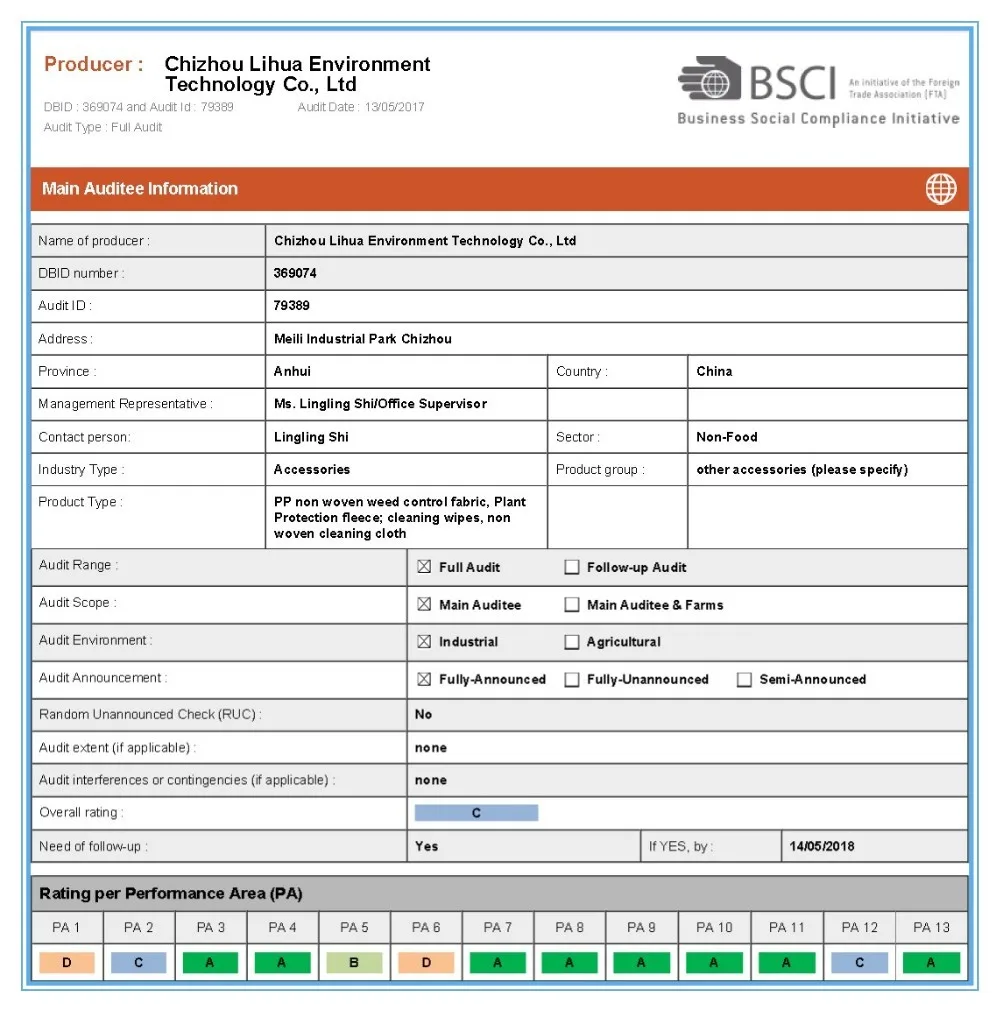Uncheck the Full Audit checkbox
This screenshot has width=1000, height=1012.
[x=424, y=567]
